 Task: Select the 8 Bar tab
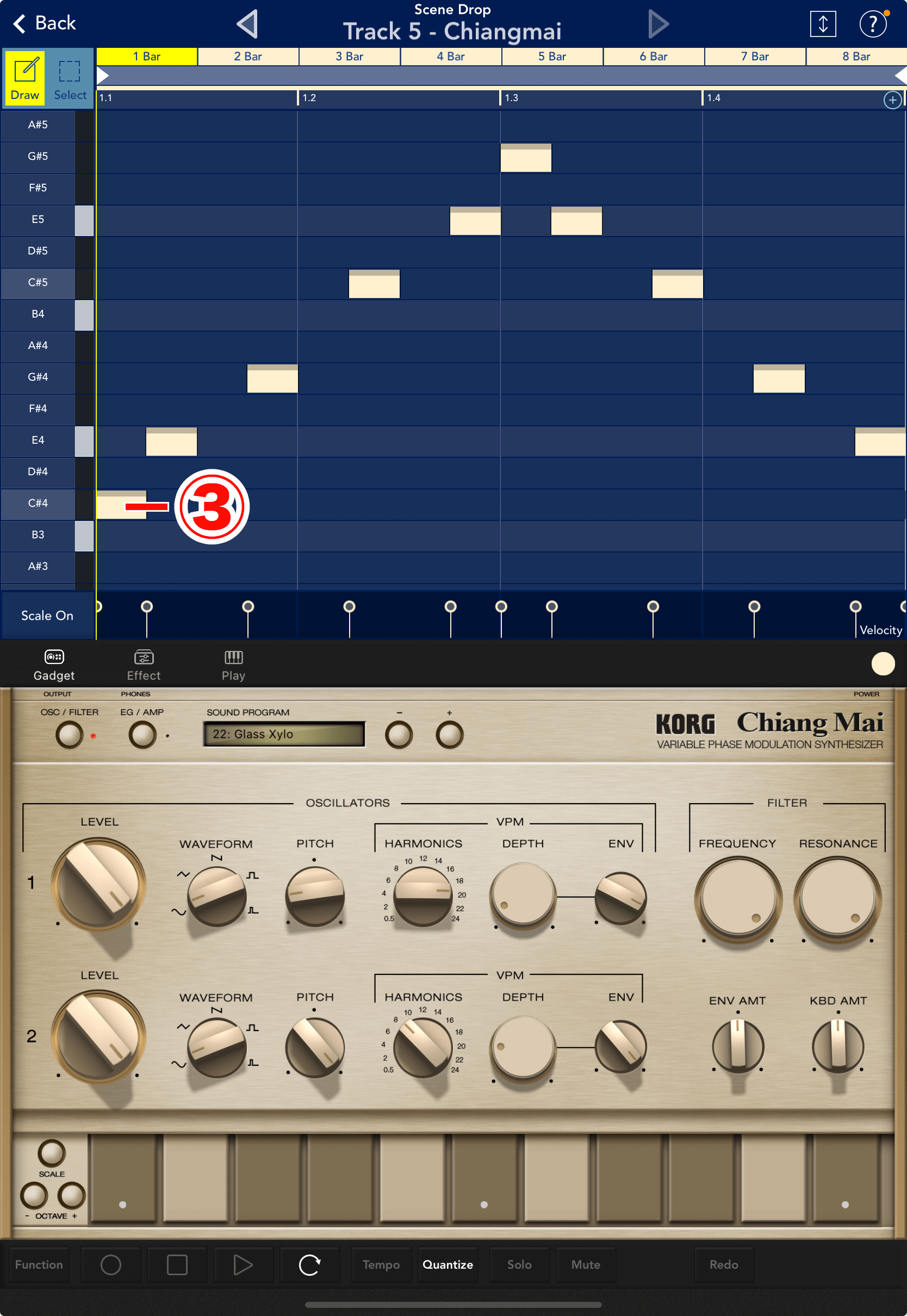coord(856,56)
